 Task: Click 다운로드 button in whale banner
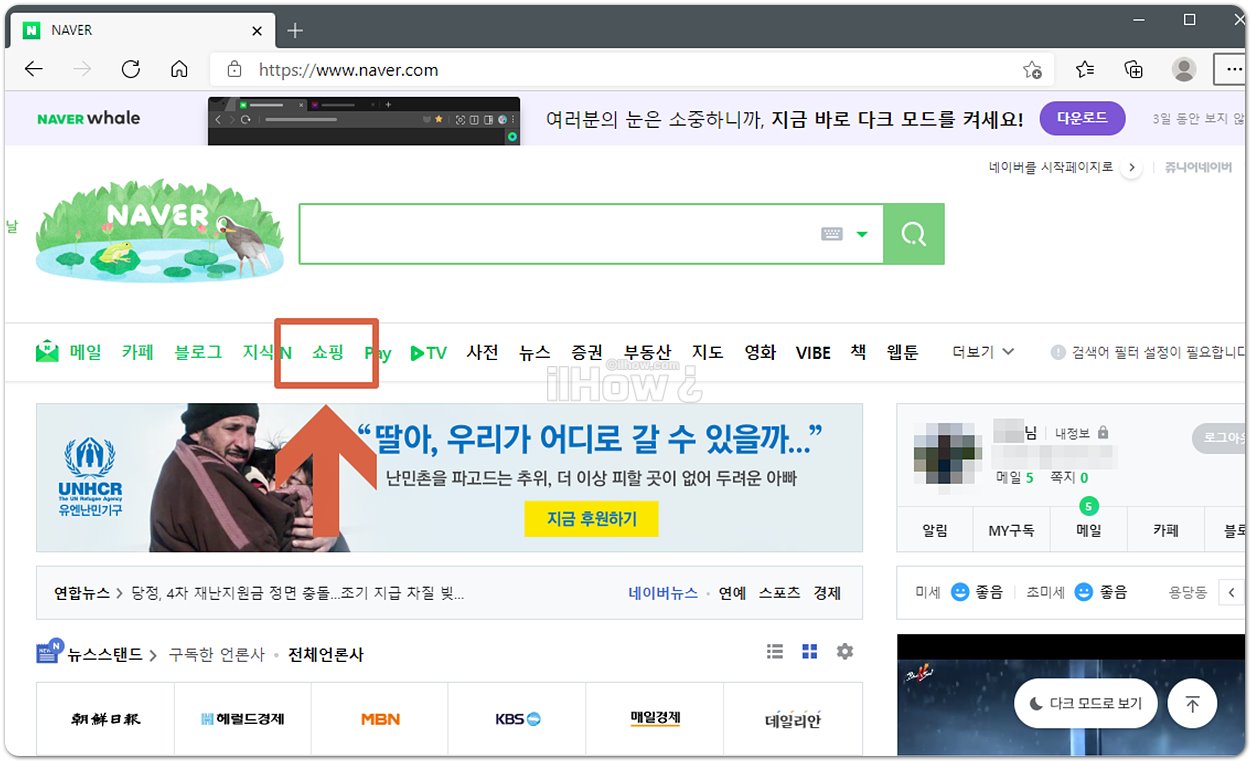click(x=1082, y=118)
